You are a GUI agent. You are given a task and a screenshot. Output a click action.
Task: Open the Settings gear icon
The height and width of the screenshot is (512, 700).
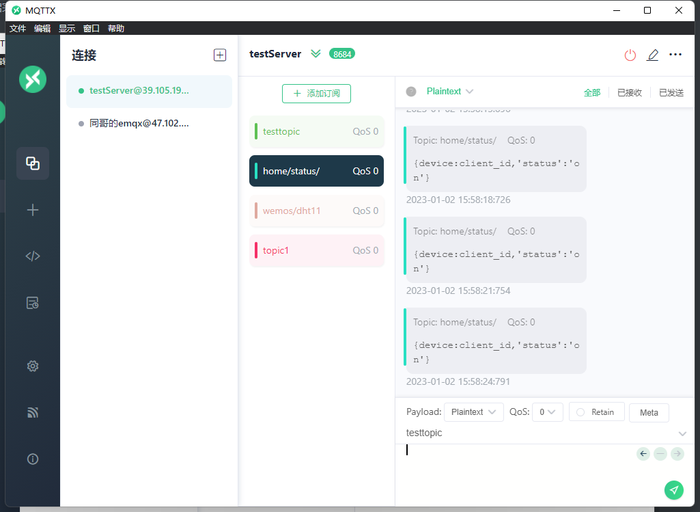[33, 366]
